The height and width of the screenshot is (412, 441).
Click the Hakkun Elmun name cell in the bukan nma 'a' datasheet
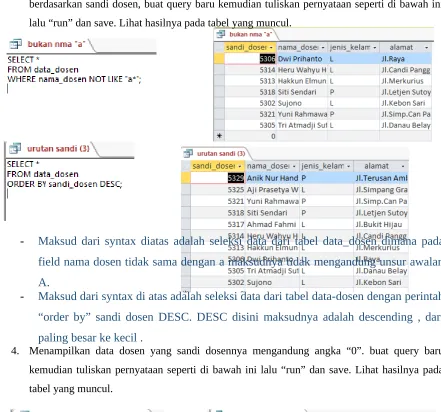[302, 81]
